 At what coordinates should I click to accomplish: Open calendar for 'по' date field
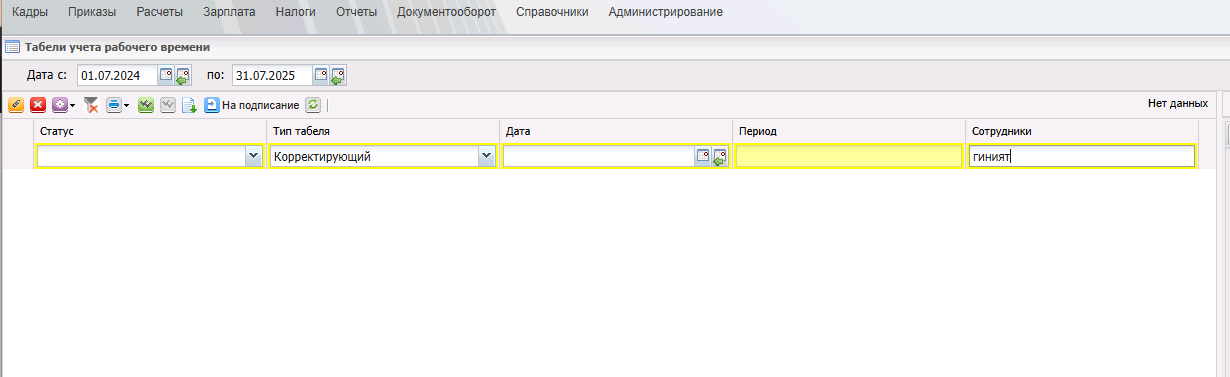tap(320, 75)
